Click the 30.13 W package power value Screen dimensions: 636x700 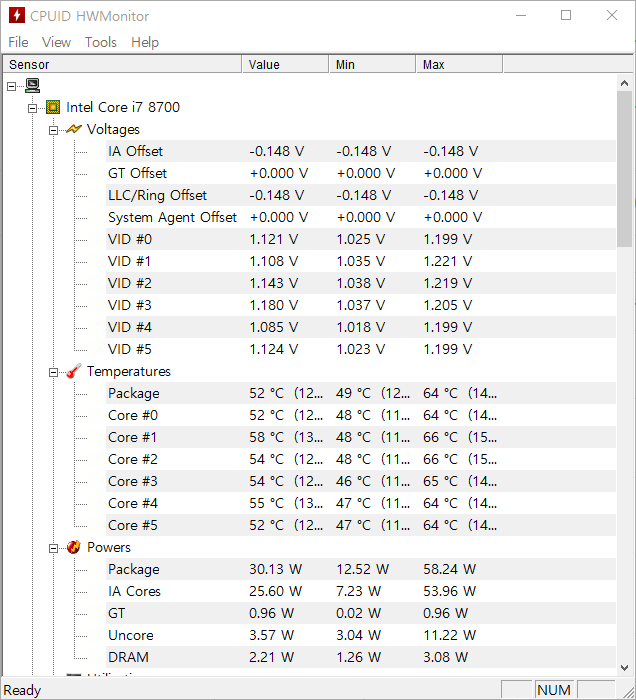[275, 569]
